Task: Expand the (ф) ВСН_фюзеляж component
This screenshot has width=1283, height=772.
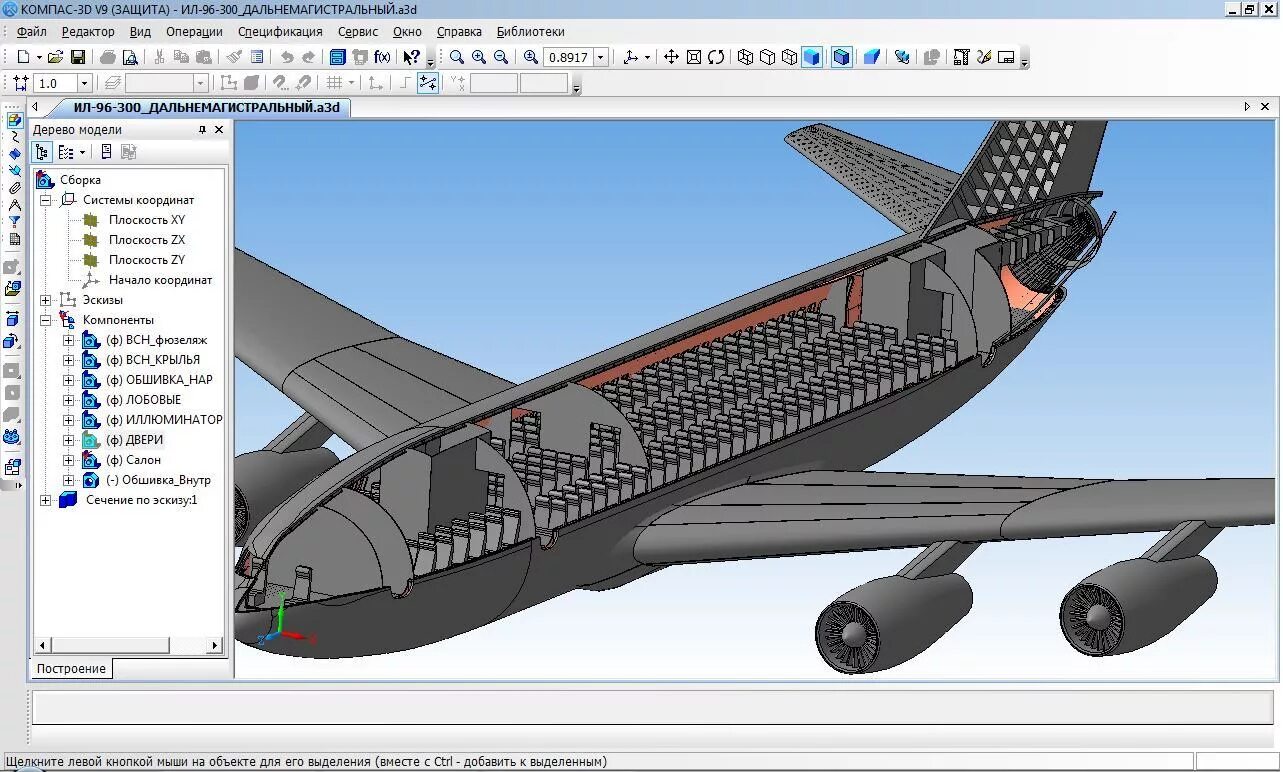Action: point(68,340)
